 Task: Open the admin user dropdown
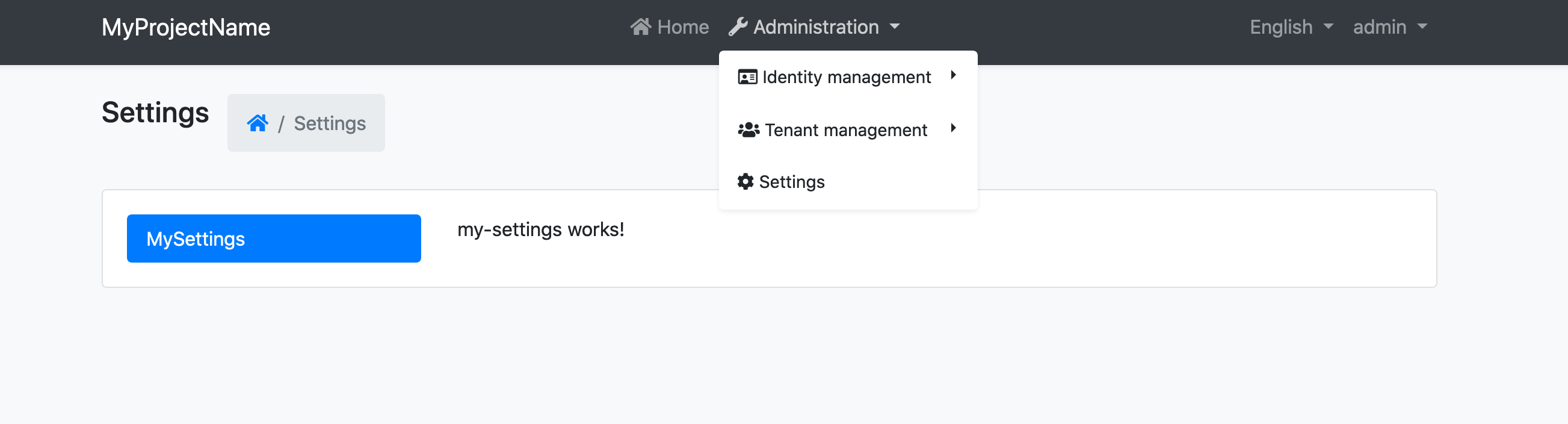[x=1379, y=27]
